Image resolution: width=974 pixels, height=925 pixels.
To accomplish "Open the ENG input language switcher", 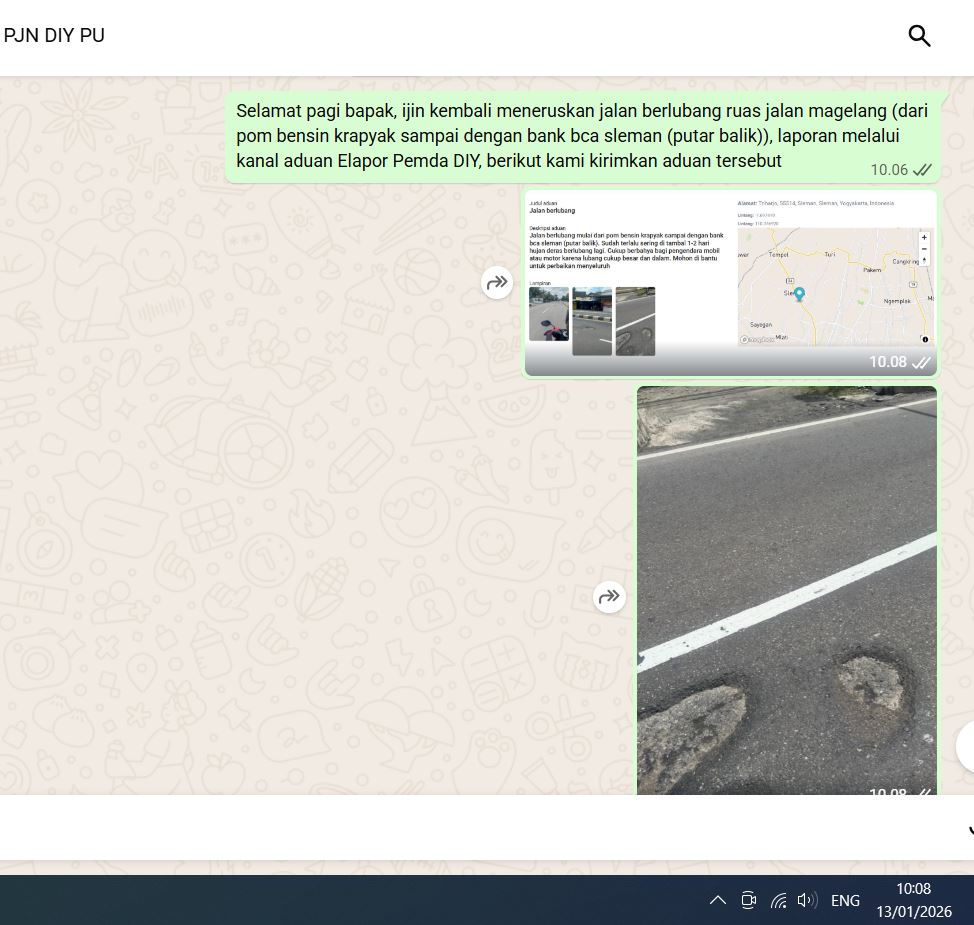I will 845,900.
